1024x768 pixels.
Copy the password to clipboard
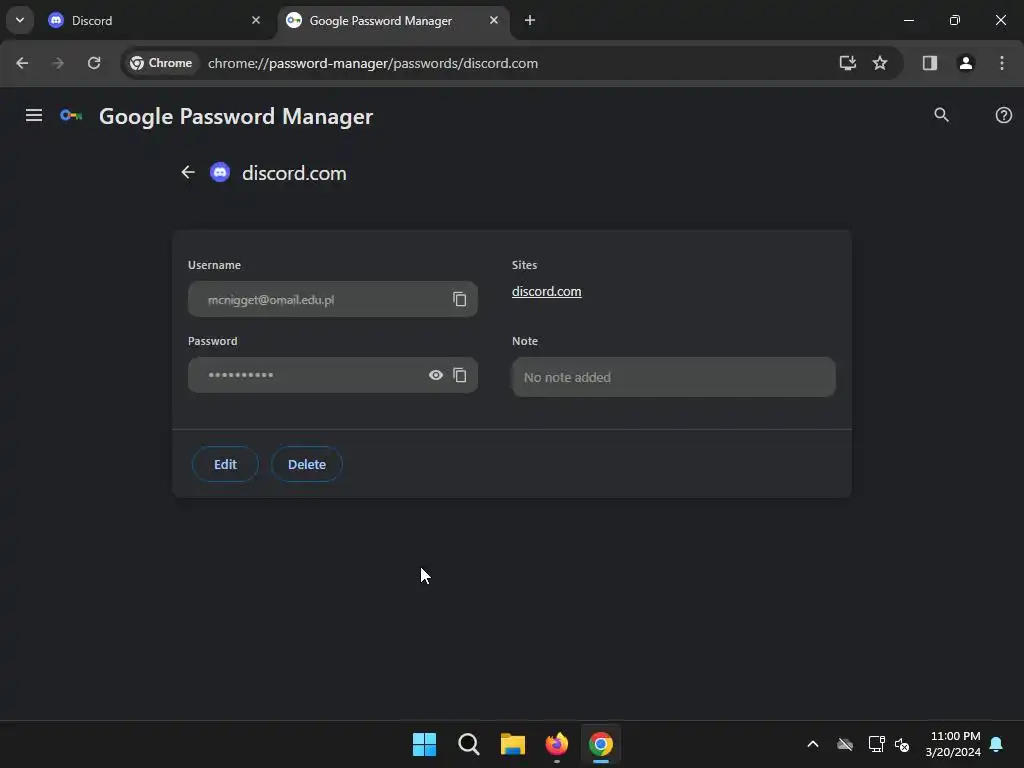pos(460,375)
